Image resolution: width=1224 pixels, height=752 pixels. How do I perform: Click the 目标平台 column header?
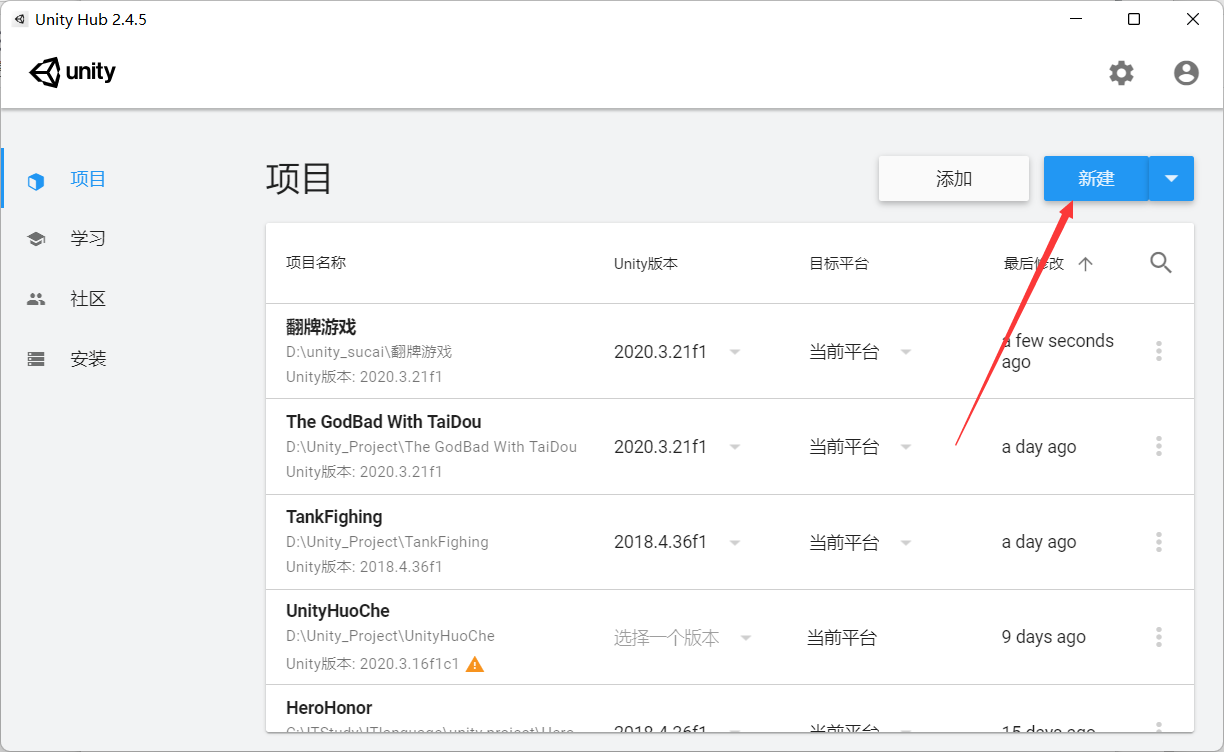coord(839,264)
